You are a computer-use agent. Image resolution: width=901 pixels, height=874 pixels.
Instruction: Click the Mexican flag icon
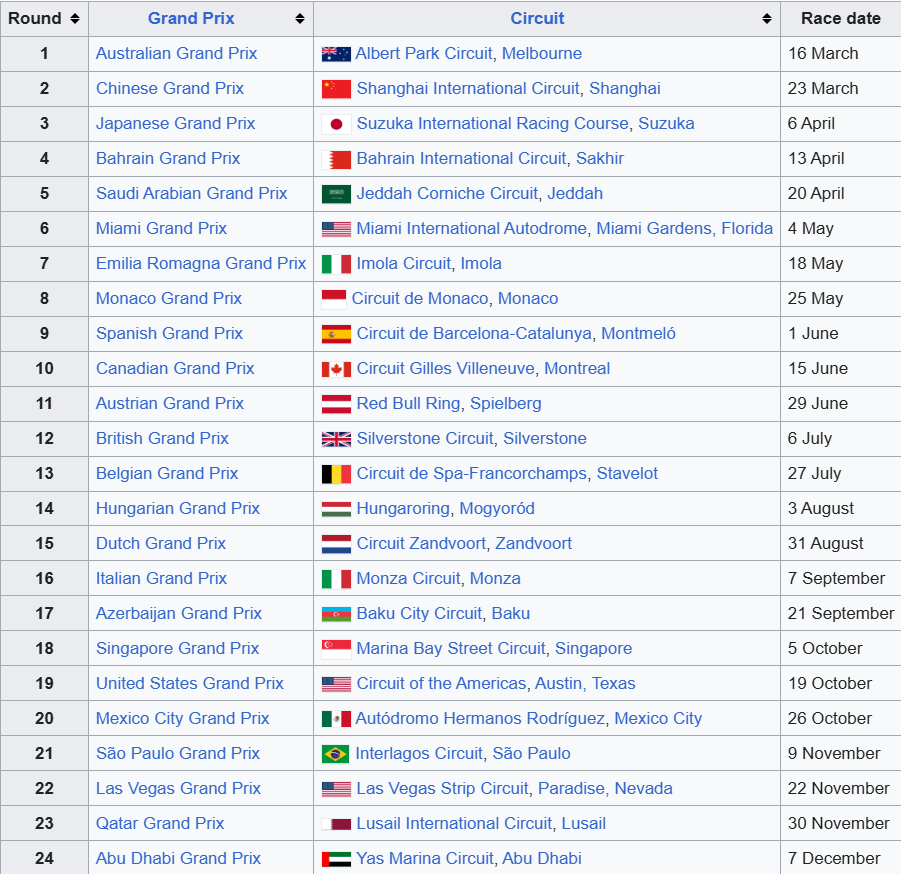coord(336,719)
